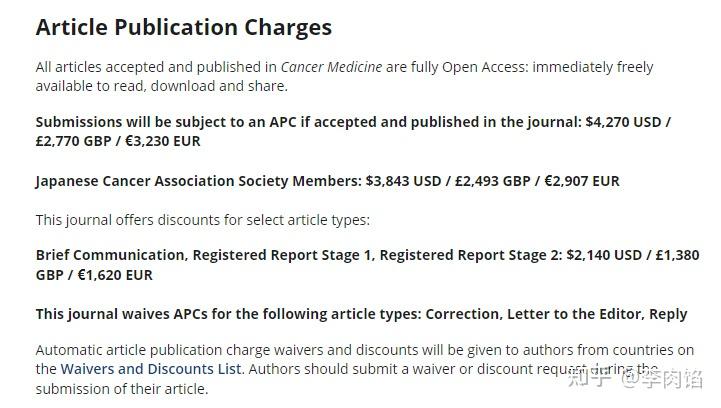721x408 pixels.
Task: Click the italic Cancer Medicine journal name
Action: (331, 67)
